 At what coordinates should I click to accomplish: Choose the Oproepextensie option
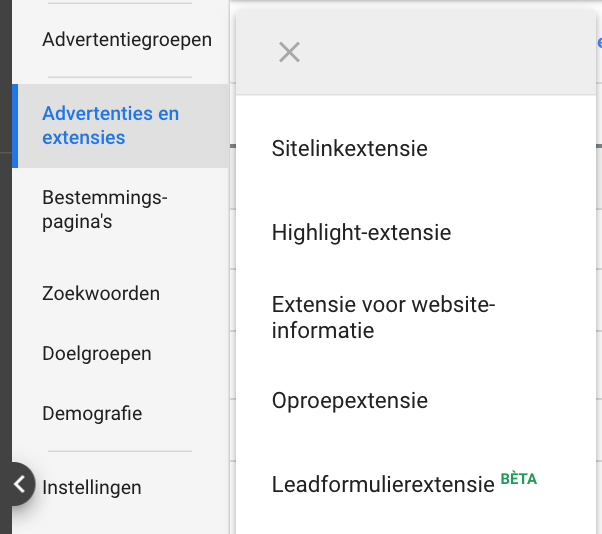coord(349,401)
